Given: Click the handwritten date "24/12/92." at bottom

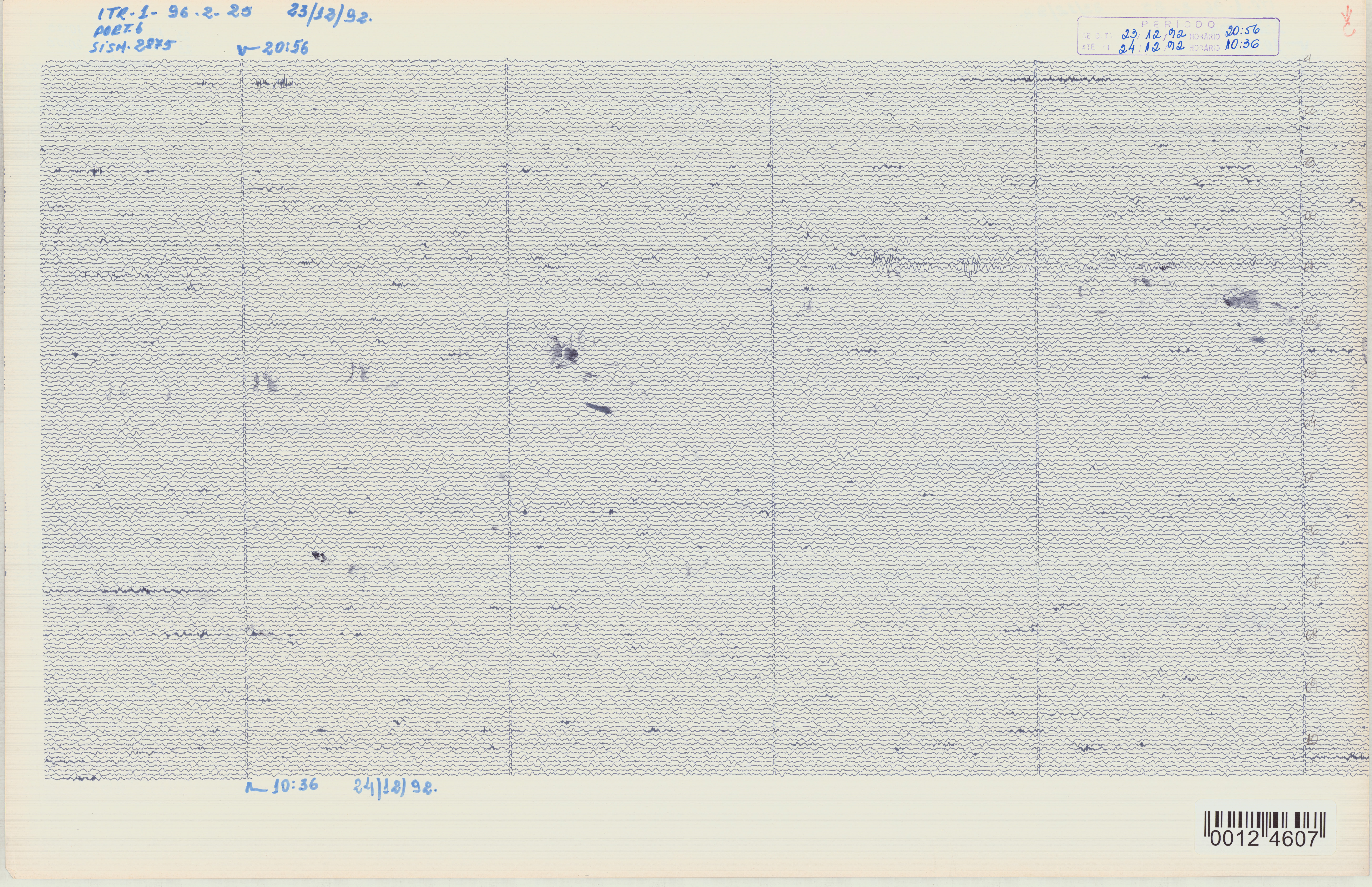Looking at the screenshot, I should click(395, 788).
